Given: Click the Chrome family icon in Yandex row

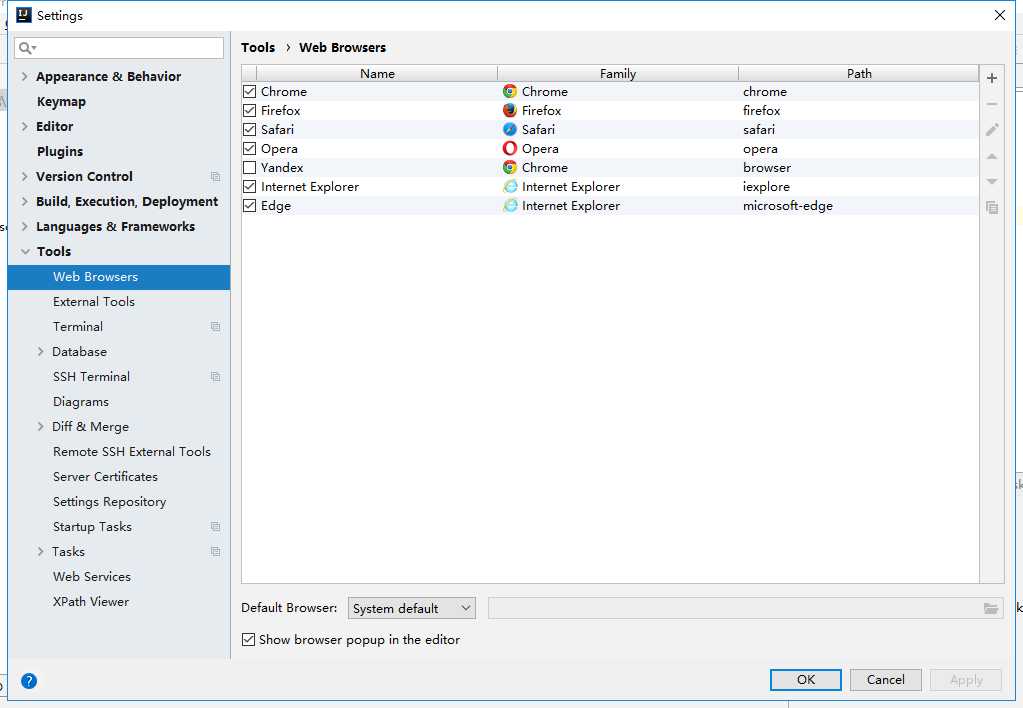Looking at the screenshot, I should click(510, 167).
